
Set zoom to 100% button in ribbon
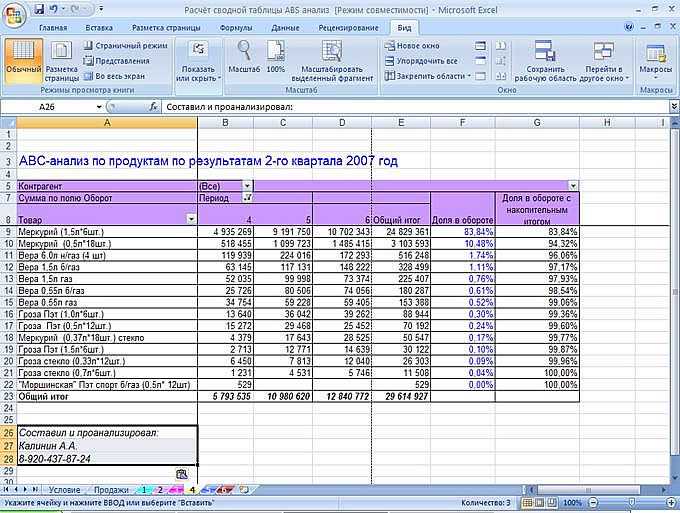[x=276, y=57]
